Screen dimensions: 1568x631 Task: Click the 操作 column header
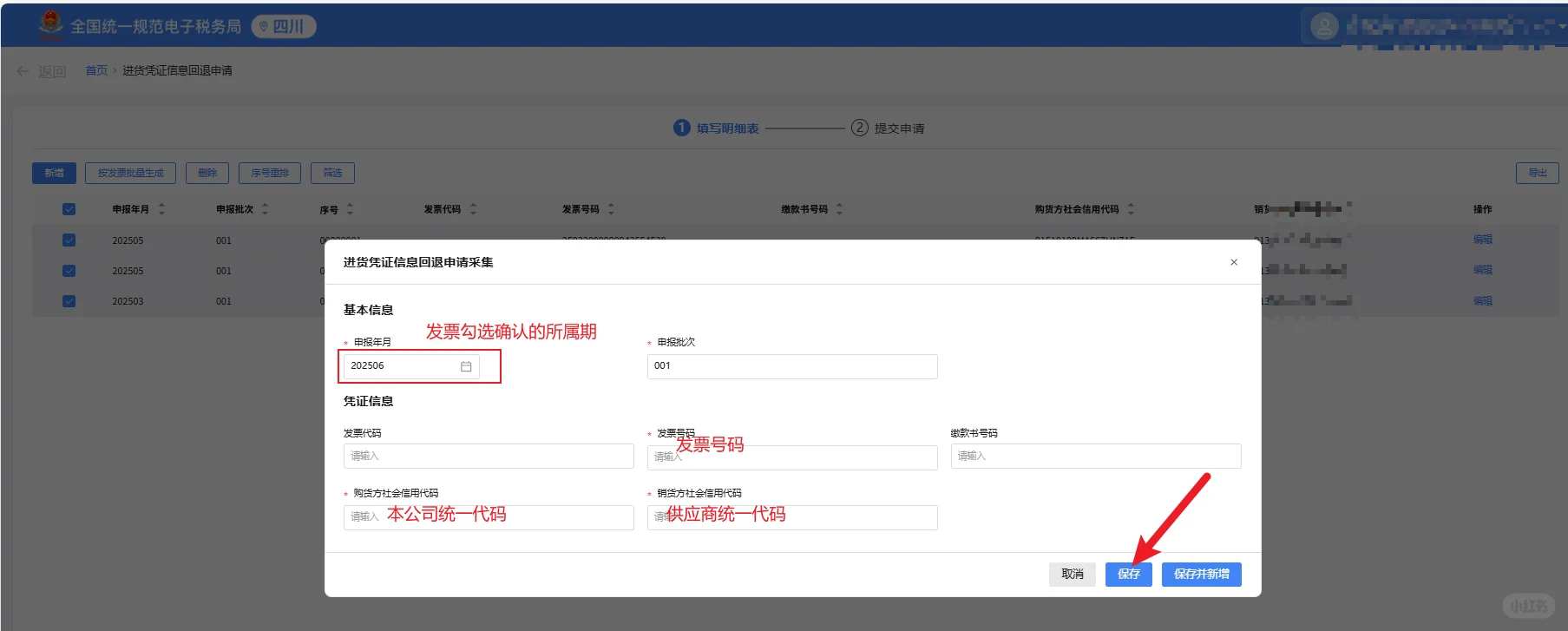[1483, 209]
